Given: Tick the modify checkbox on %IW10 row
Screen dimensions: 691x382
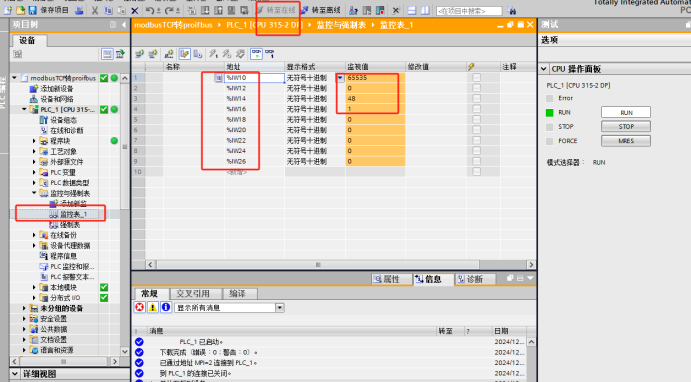Looking at the screenshot, I should [x=476, y=78].
